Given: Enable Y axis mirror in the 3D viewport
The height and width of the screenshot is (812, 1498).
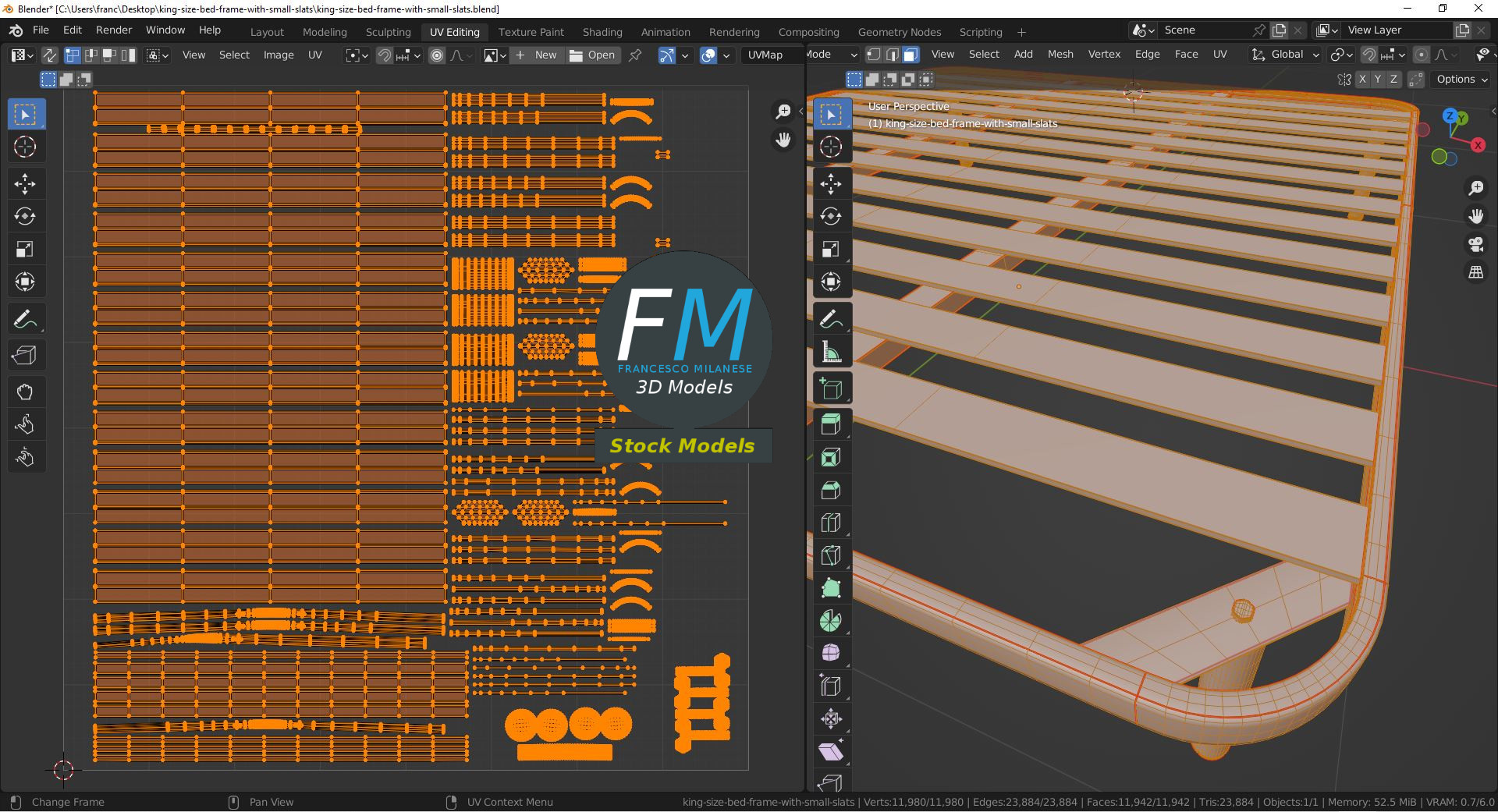Looking at the screenshot, I should pos(1378,80).
